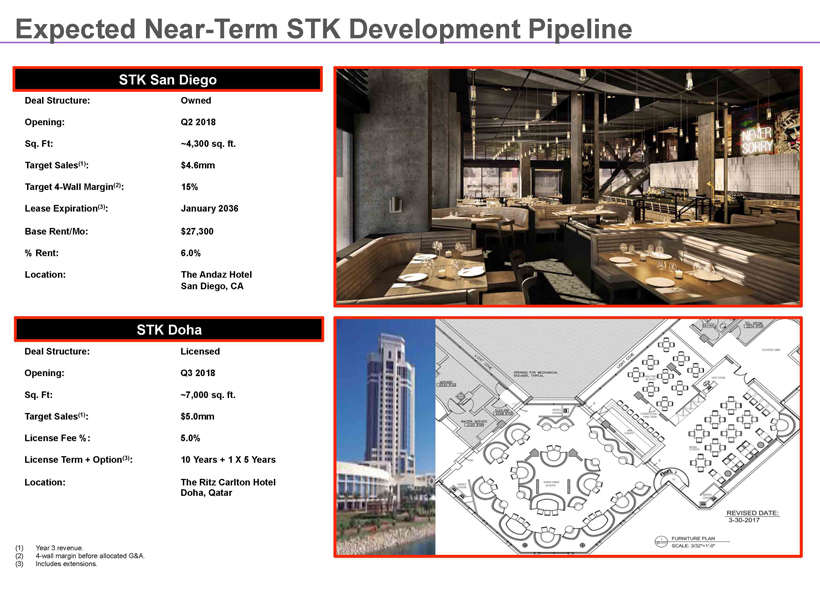Click the $27,300 base rent value
This screenshot has width=820, height=615.
(x=198, y=230)
